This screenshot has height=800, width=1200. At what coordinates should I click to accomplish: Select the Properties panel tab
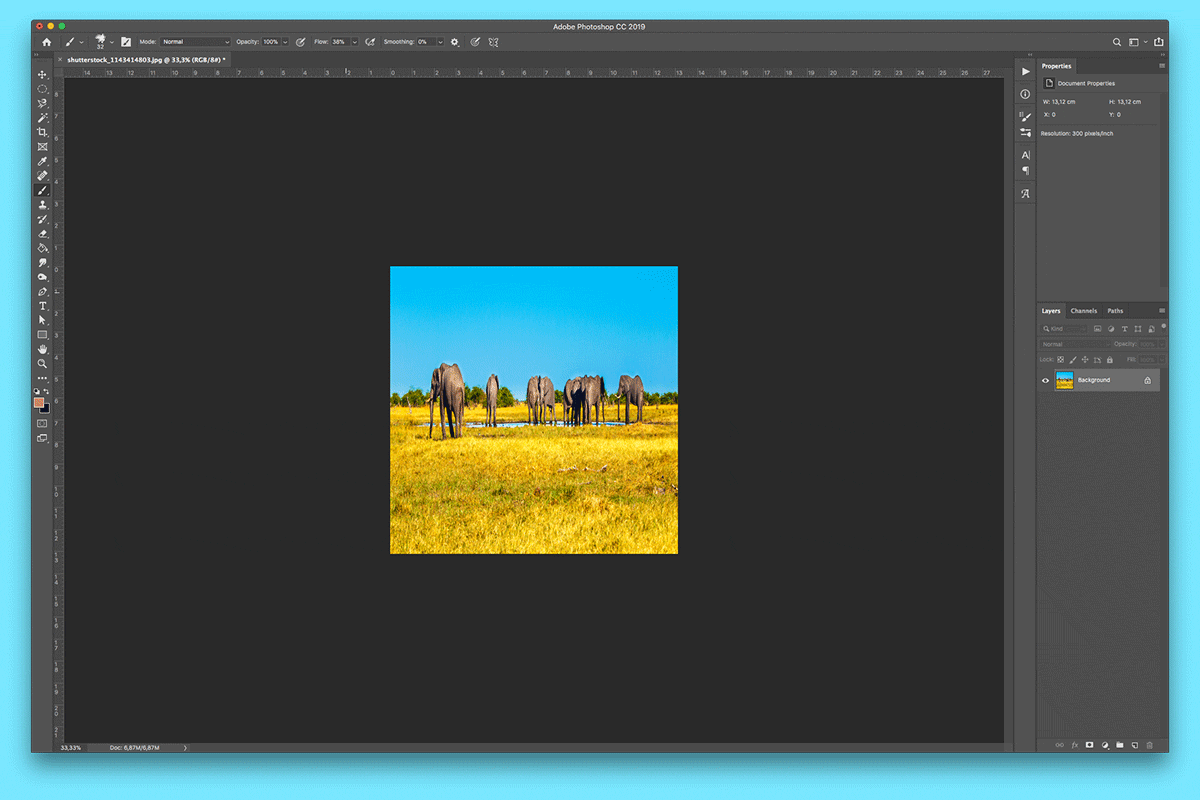[1057, 66]
